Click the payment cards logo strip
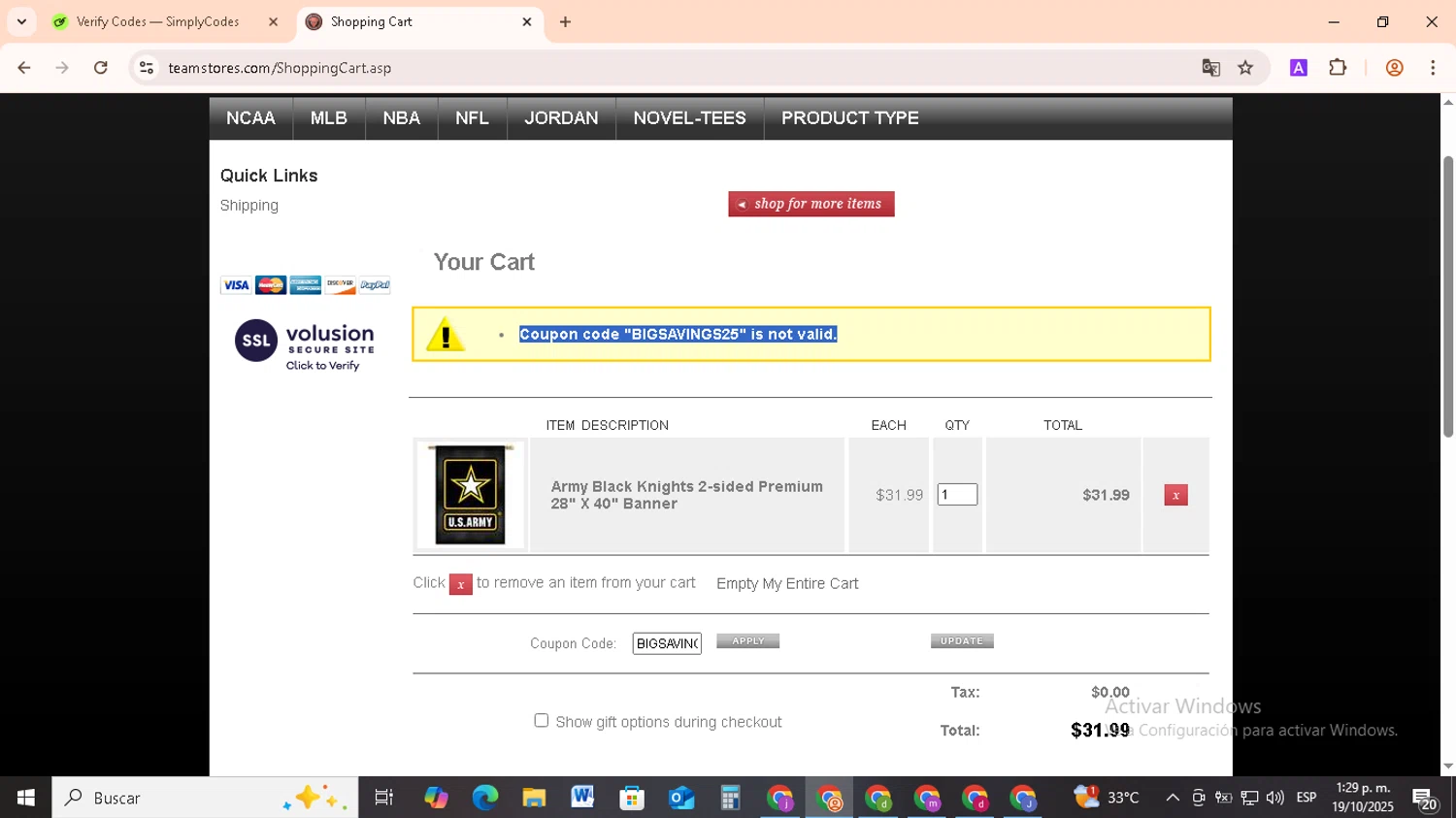Viewport: 1456px width, 818px height. (x=305, y=285)
